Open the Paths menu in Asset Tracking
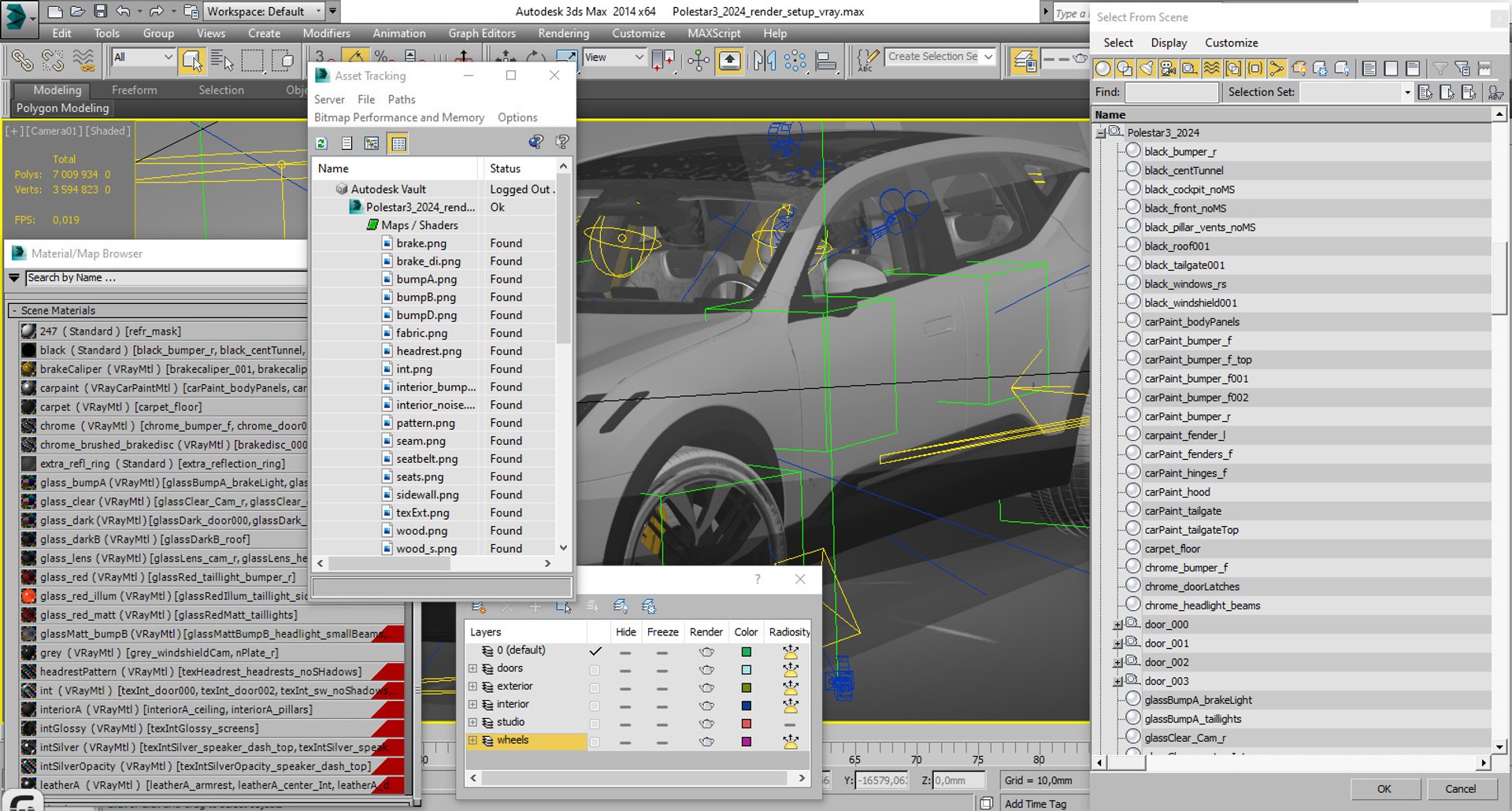The width and height of the screenshot is (1512, 811). click(x=402, y=99)
